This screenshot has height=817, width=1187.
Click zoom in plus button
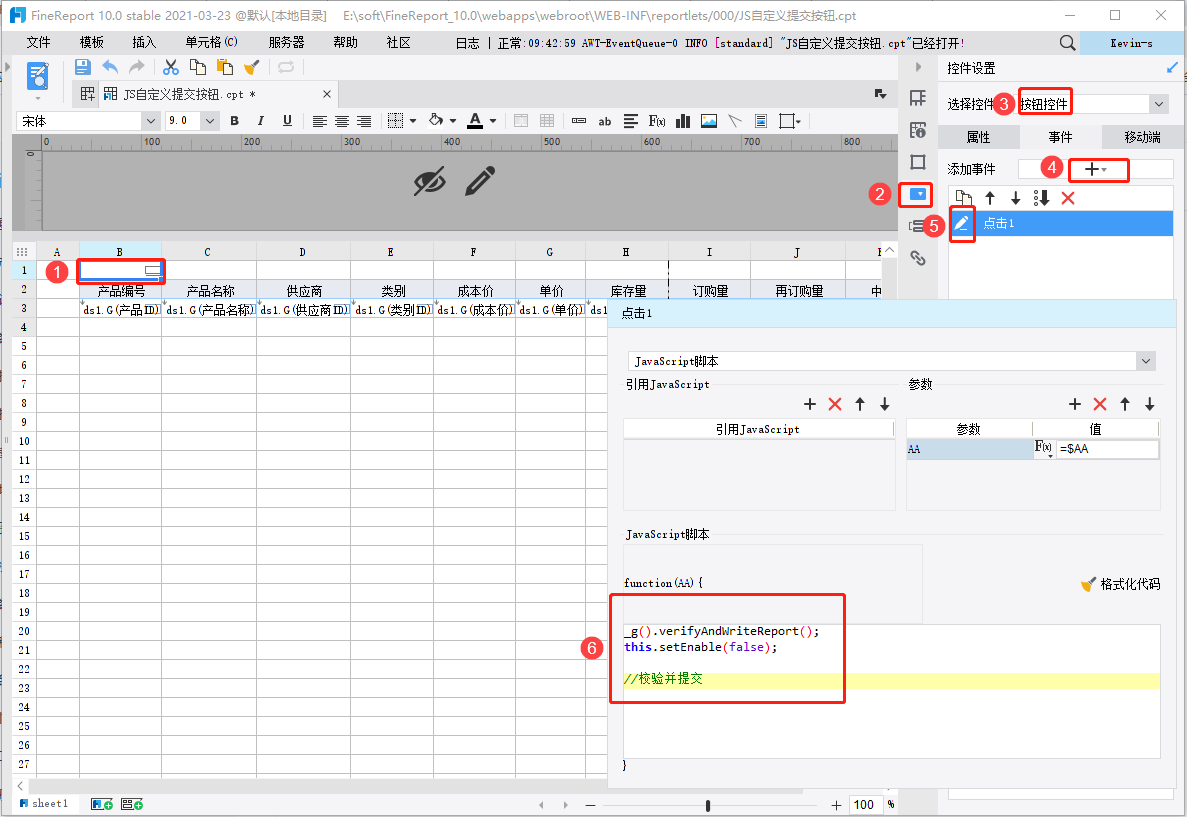point(836,805)
